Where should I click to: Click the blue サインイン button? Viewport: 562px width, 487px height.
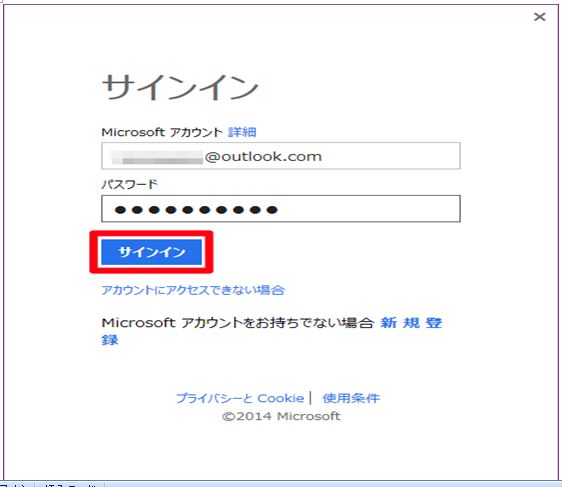point(152,252)
